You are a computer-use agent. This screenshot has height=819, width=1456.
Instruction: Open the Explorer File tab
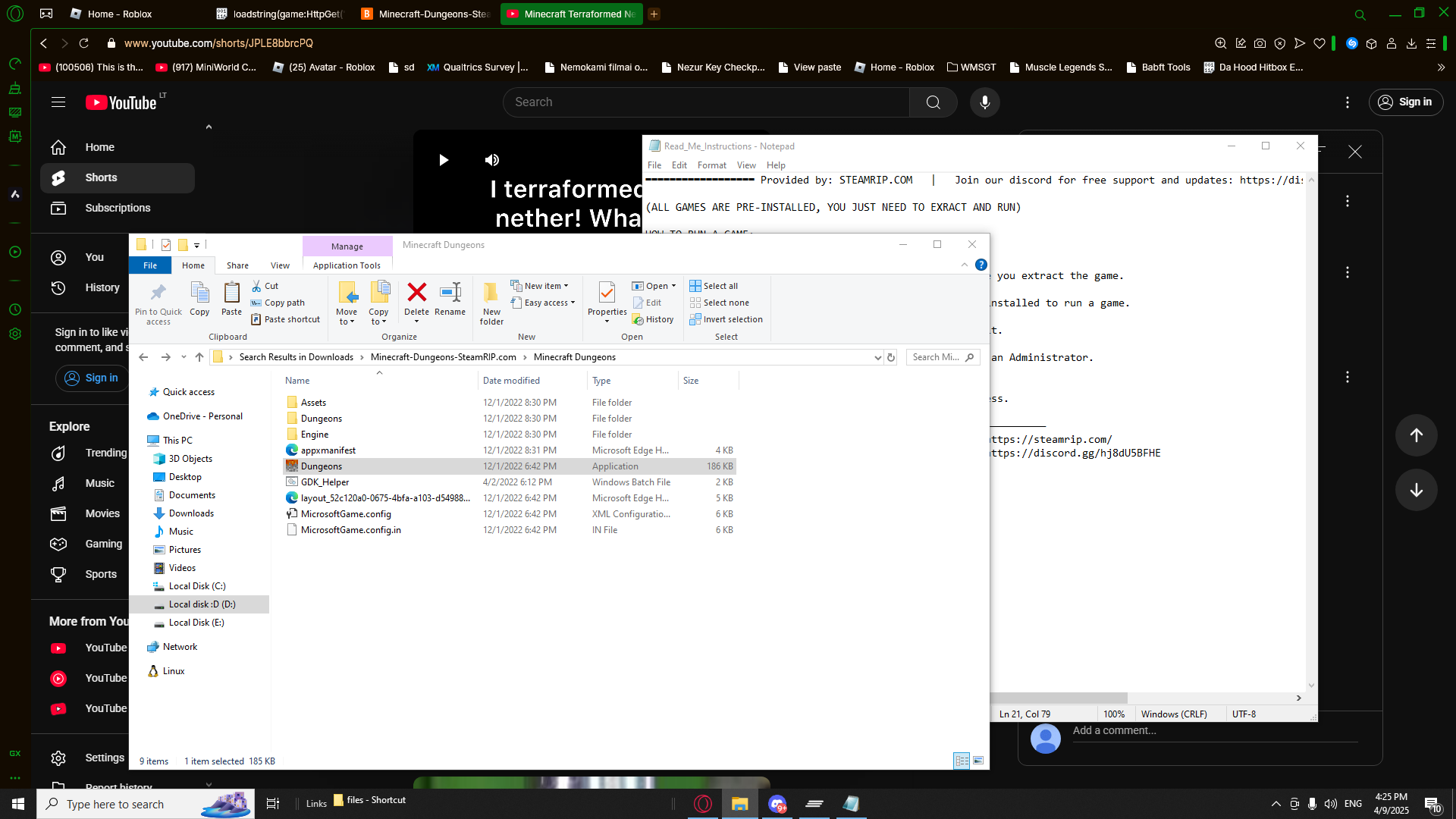pos(150,265)
